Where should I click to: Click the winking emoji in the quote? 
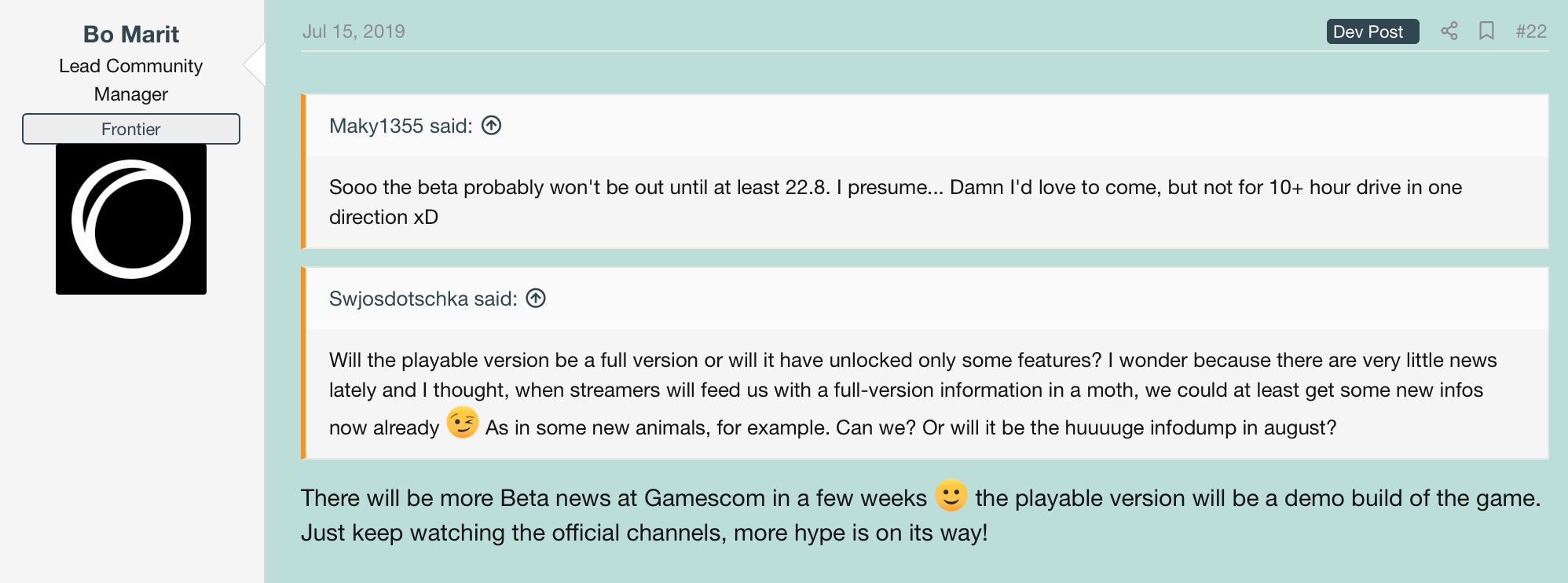(463, 423)
